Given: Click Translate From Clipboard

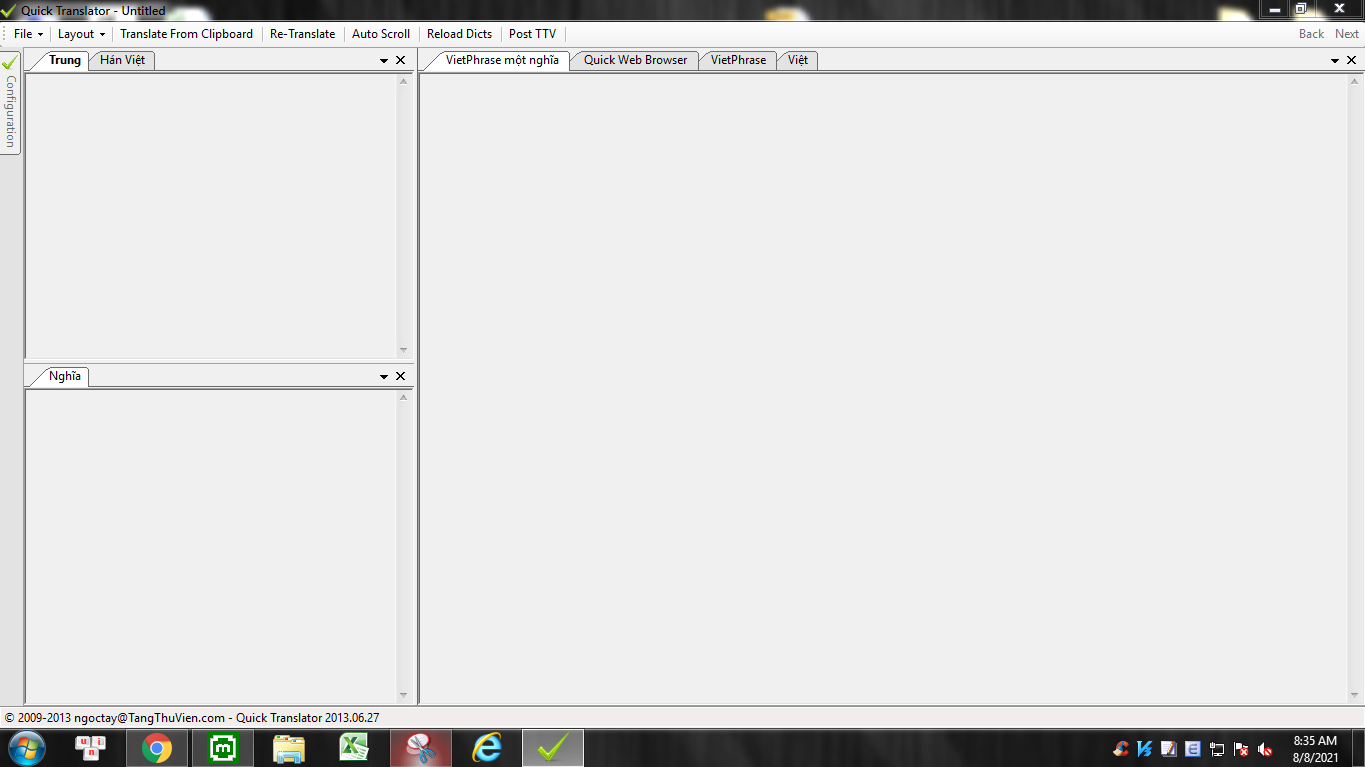Looking at the screenshot, I should [186, 34].
